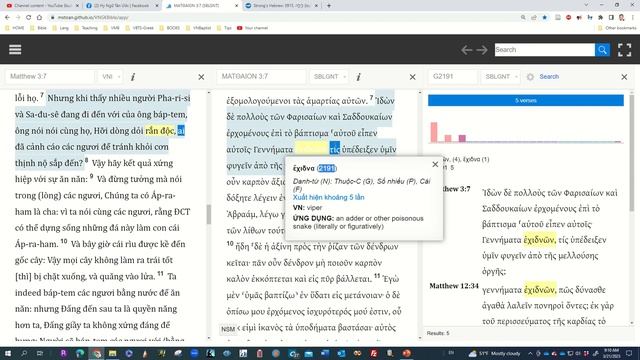Screen dimensions: 640x360
Task: Focus the top Search box
Action: point(544,50)
